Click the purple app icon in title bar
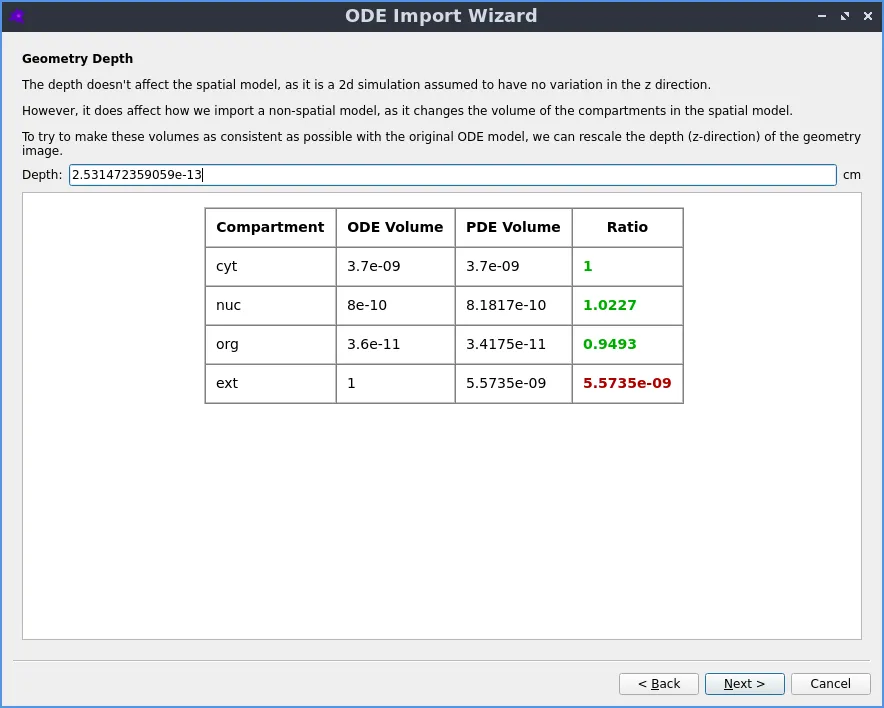 click(17, 16)
